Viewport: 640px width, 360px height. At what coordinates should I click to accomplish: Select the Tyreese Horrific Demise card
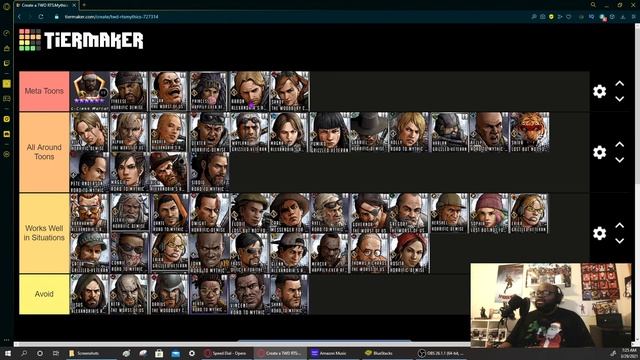(129, 91)
